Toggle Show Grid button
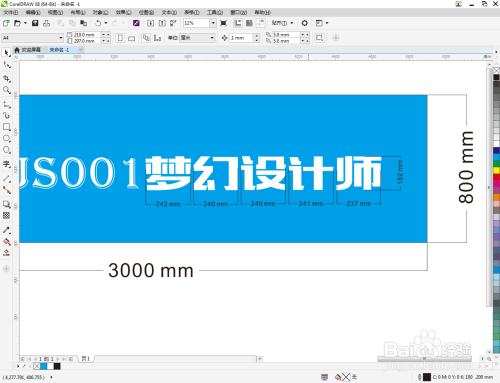Screen dimensions: 500x383 249,23
